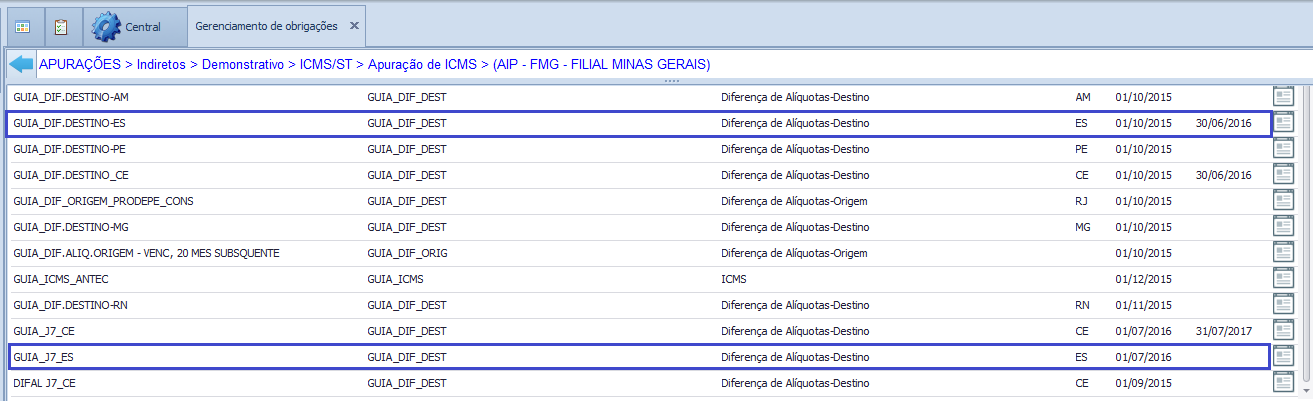1313x401 pixels.
Task: Open details icon for GUIA_DIF.DESTINO-ES row
Action: click(x=1283, y=123)
